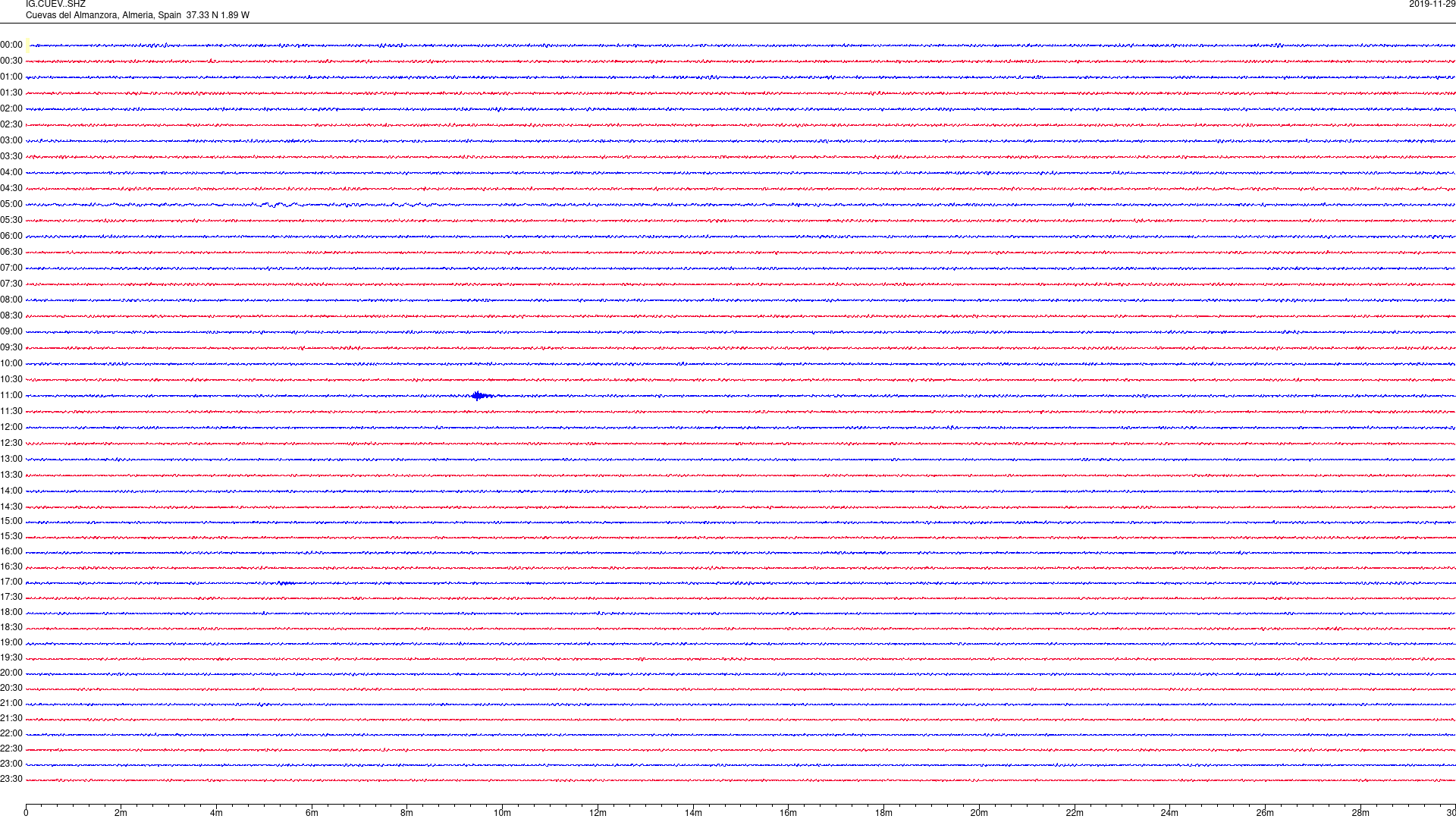Select the 07:00 trace time label
Viewport: 1456px width, 819px height.
click(x=11, y=268)
